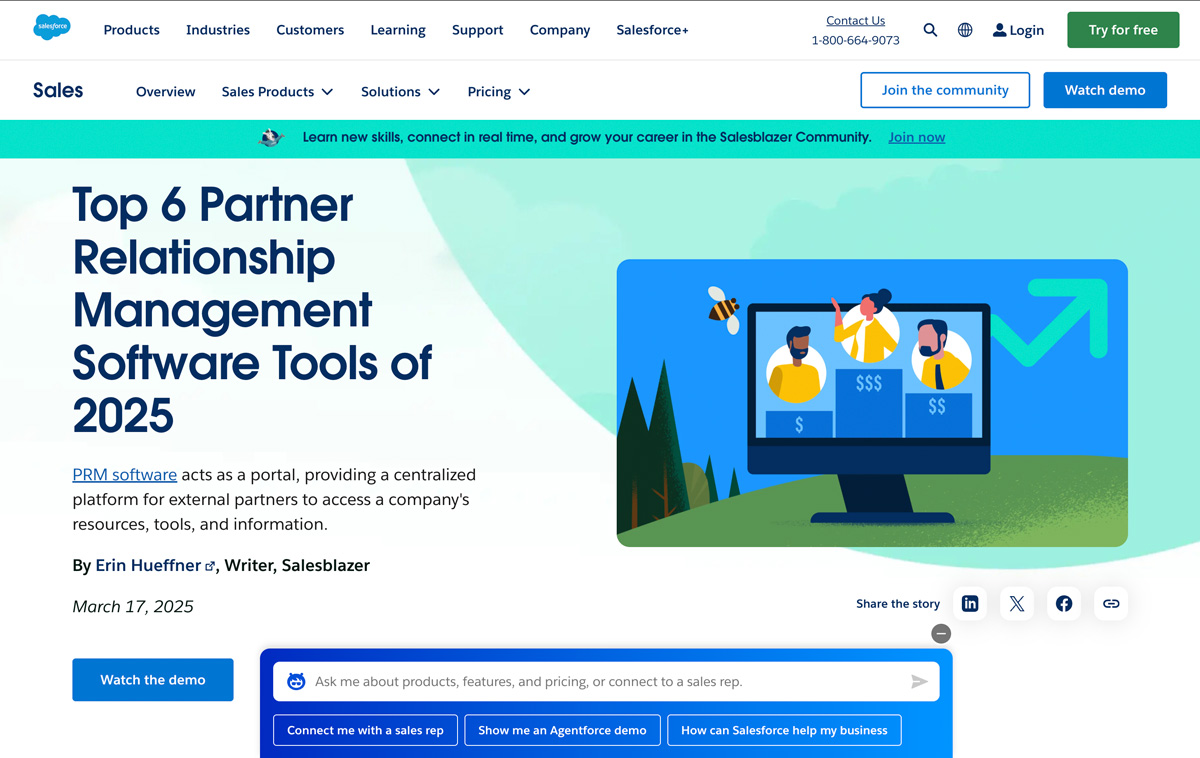Share the article on X
Image resolution: width=1200 pixels, height=758 pixels.
point(1016,603)
